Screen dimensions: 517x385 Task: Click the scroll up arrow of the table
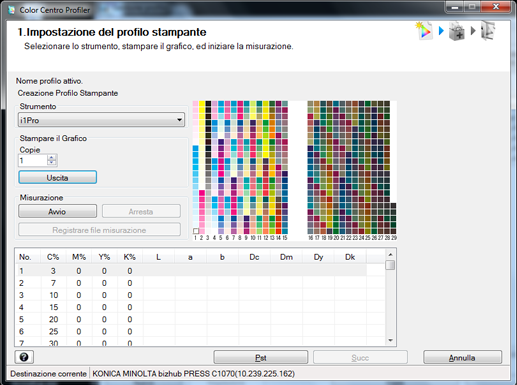390,255
